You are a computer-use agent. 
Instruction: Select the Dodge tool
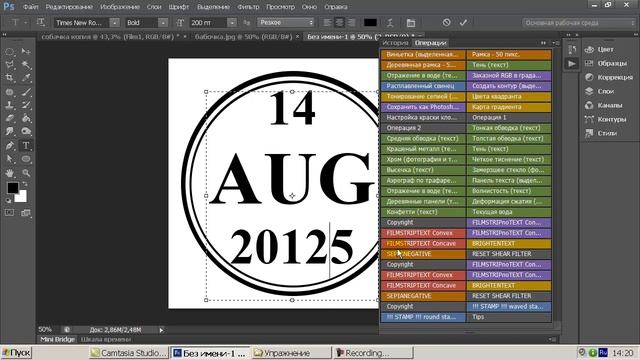(26, 131)
